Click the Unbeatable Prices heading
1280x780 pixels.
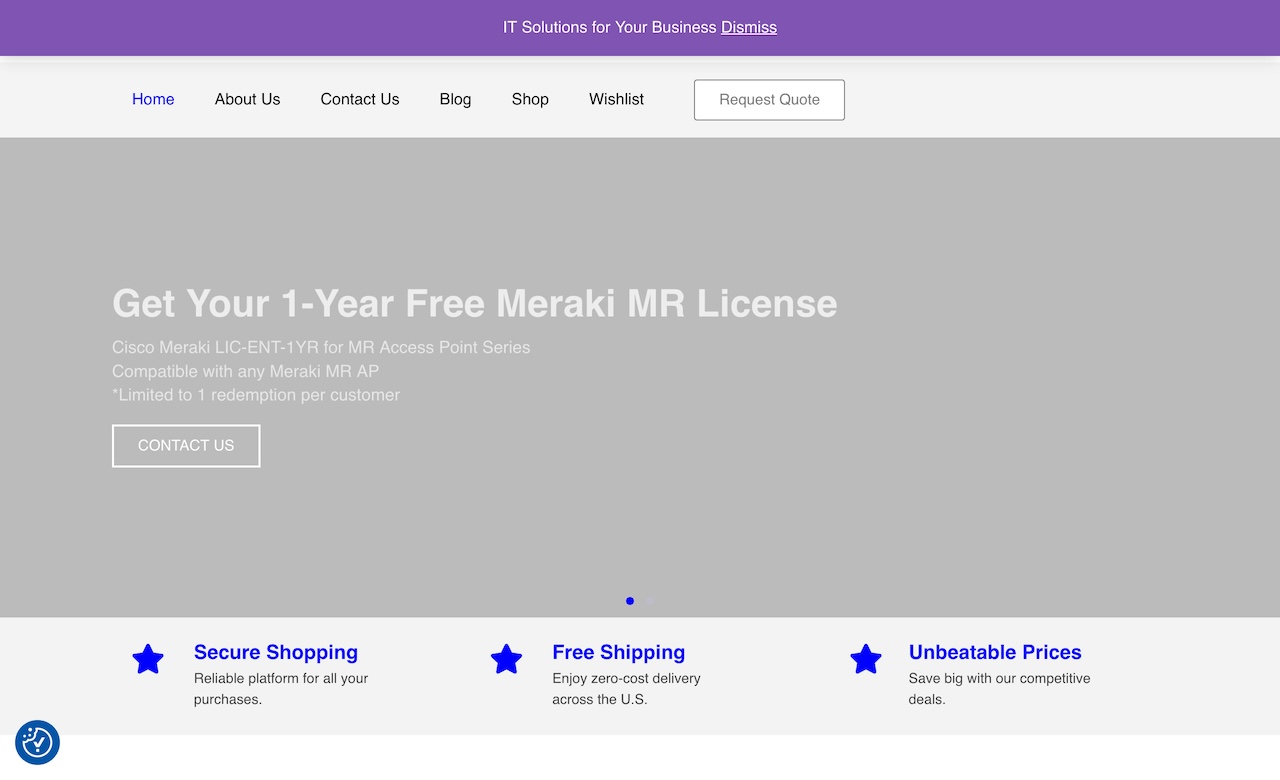(x=995, y=652)
